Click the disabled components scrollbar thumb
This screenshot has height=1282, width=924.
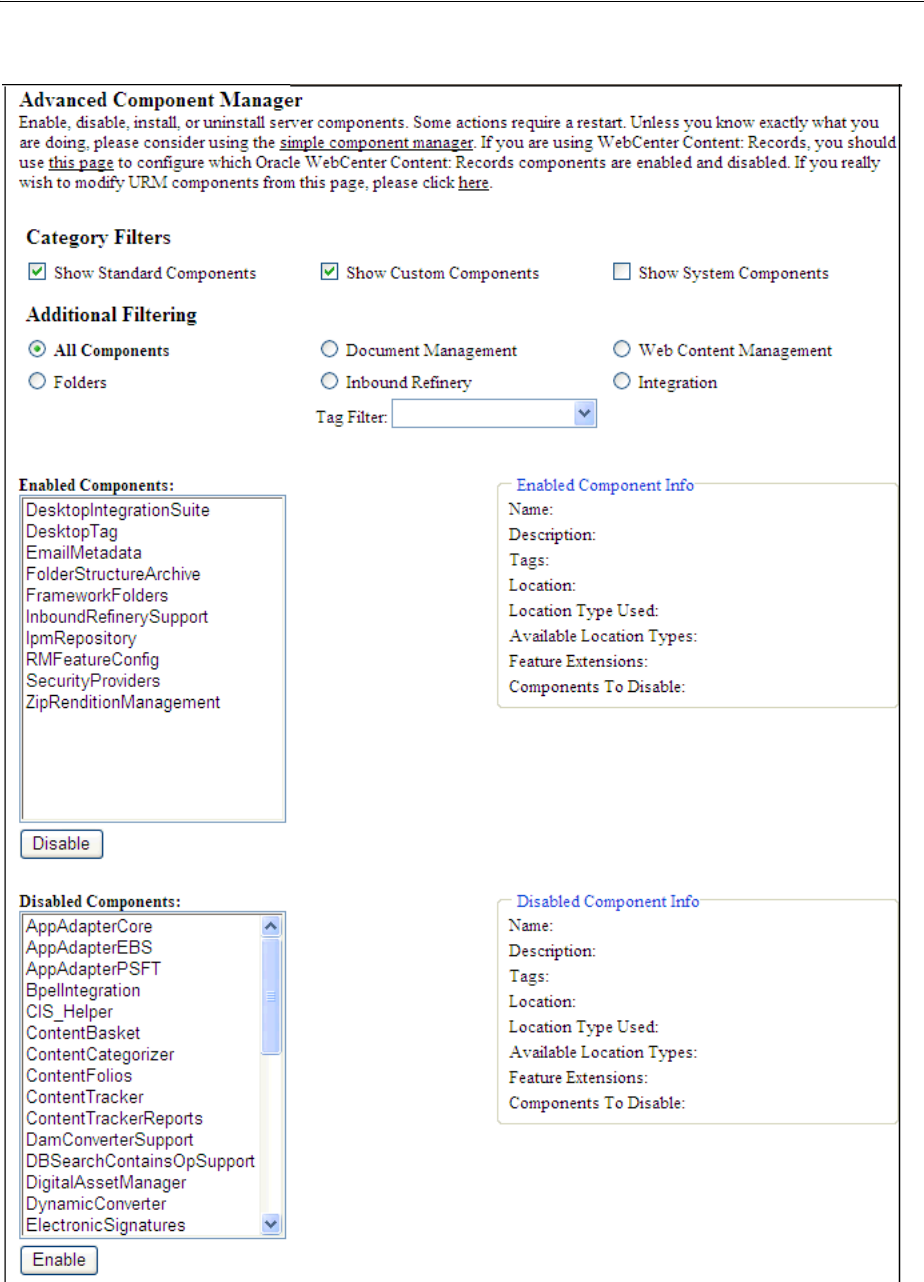coord(271,995)
